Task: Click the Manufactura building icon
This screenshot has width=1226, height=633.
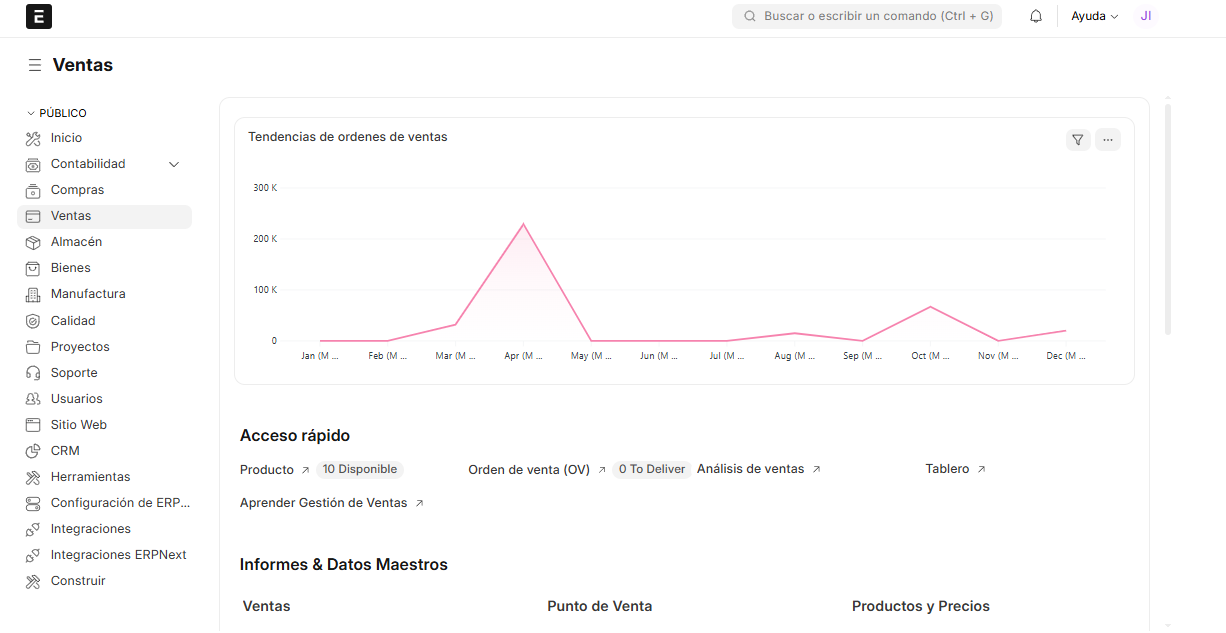Action: coord(33,294)
